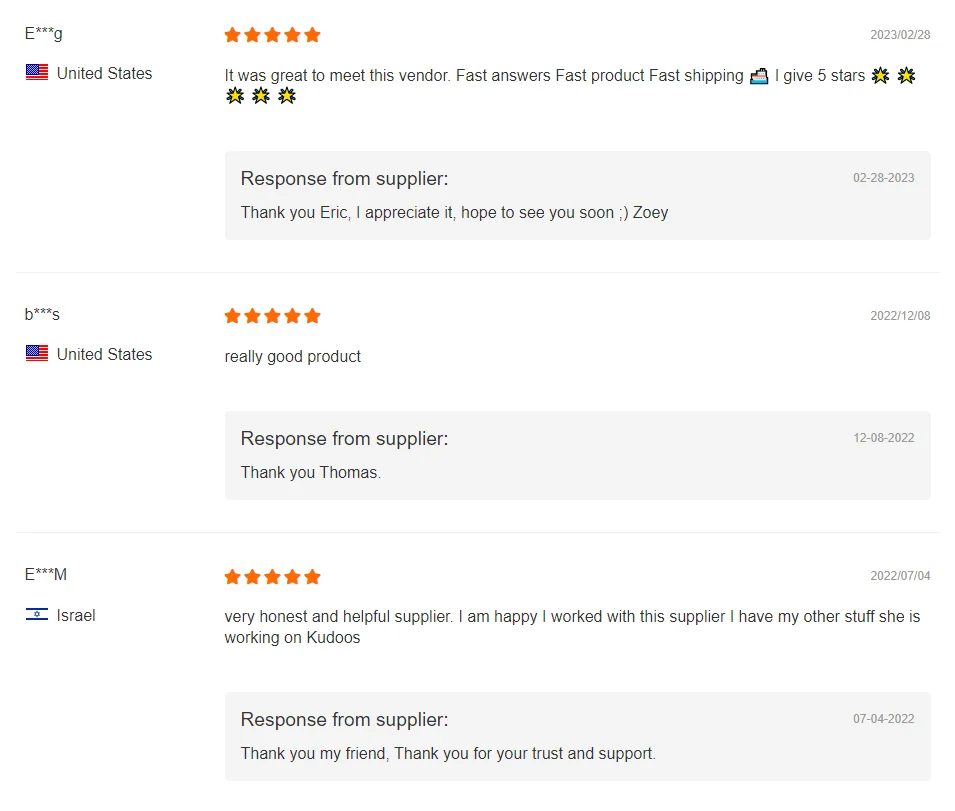The image size is (955, 811).
Task: Click the US flag beside reviewer b***s
Action: [x=37, y=354]
